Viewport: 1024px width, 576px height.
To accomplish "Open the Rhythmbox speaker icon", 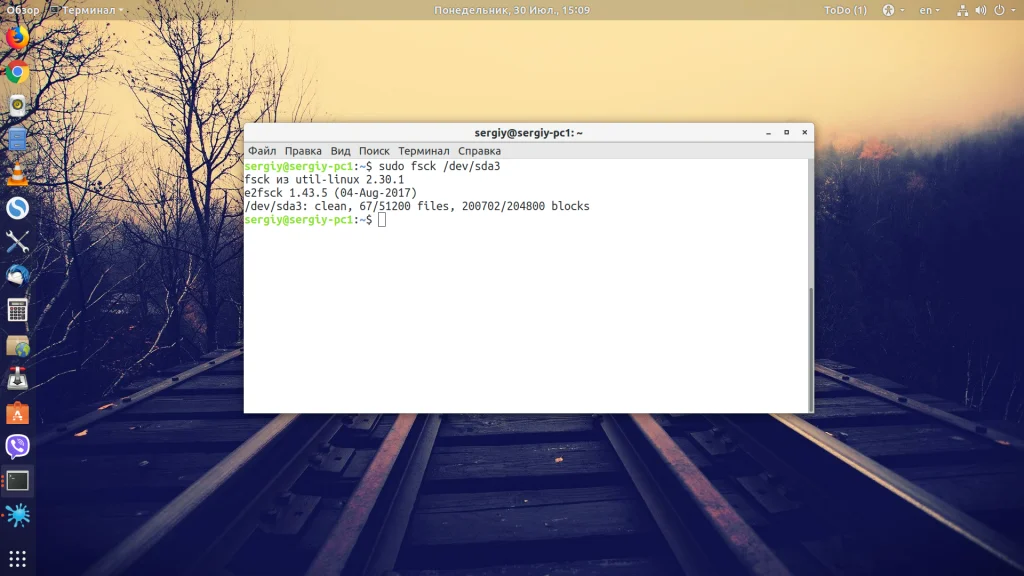I will (x=18, y=106).
